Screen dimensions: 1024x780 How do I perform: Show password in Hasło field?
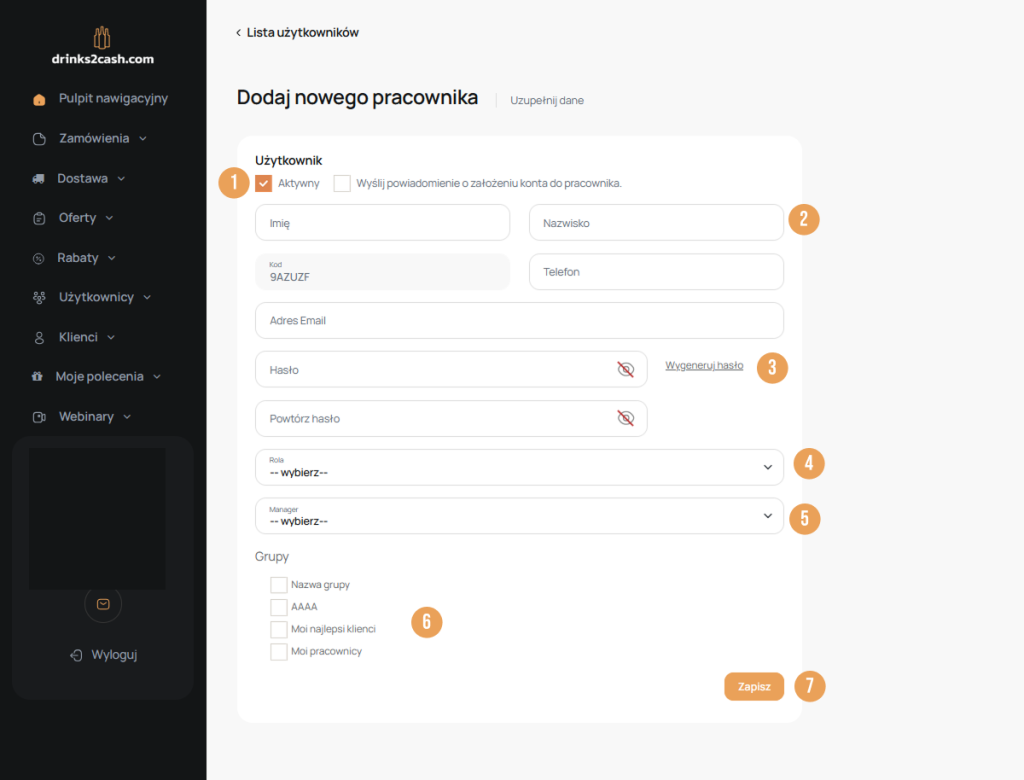click(626, 370)
